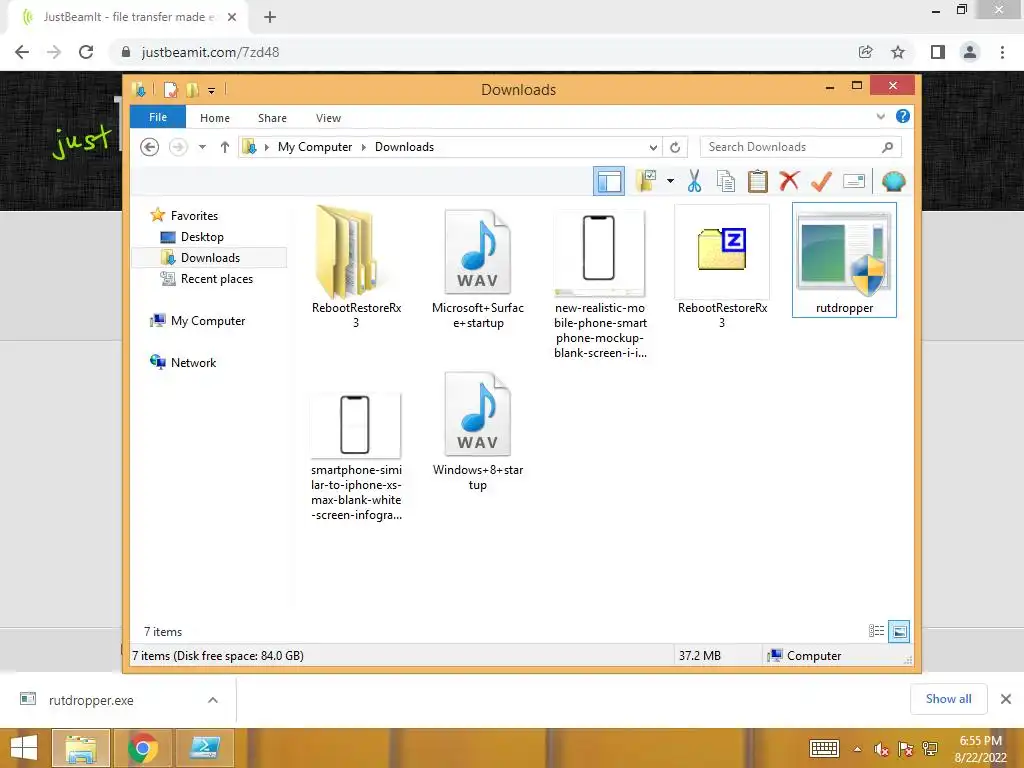The height and width of the screenshot is (768, 1024).
Task: Click Show all downloads
Action: point(948,699)
